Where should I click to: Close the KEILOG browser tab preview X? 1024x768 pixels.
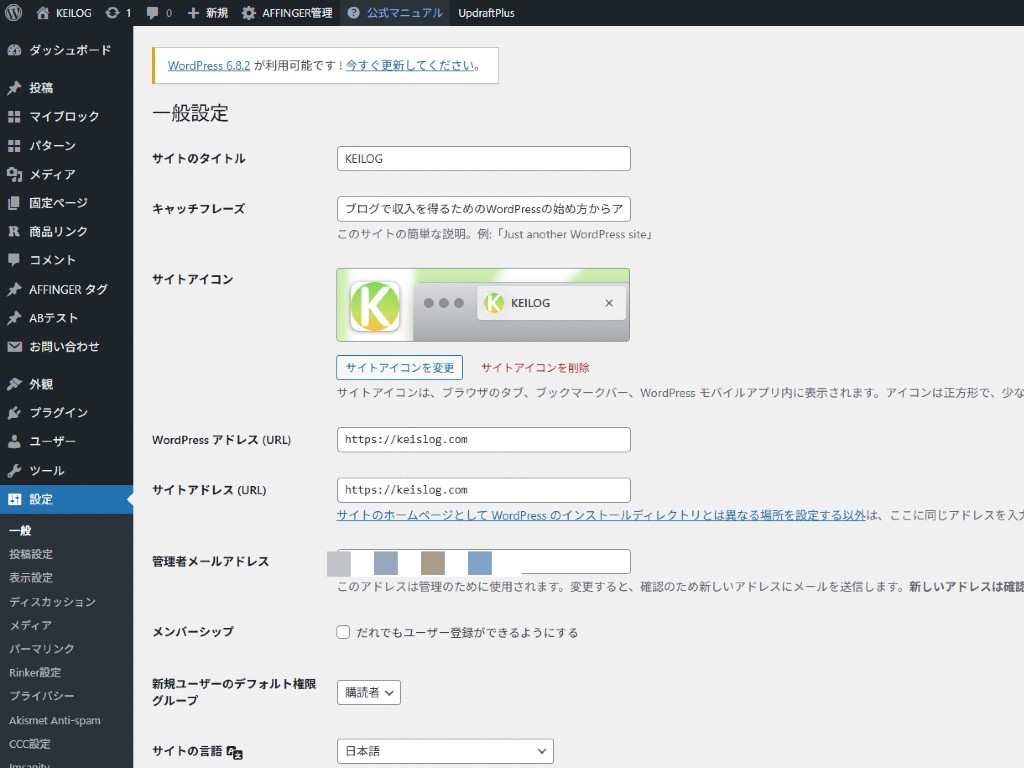coord(609,303)
